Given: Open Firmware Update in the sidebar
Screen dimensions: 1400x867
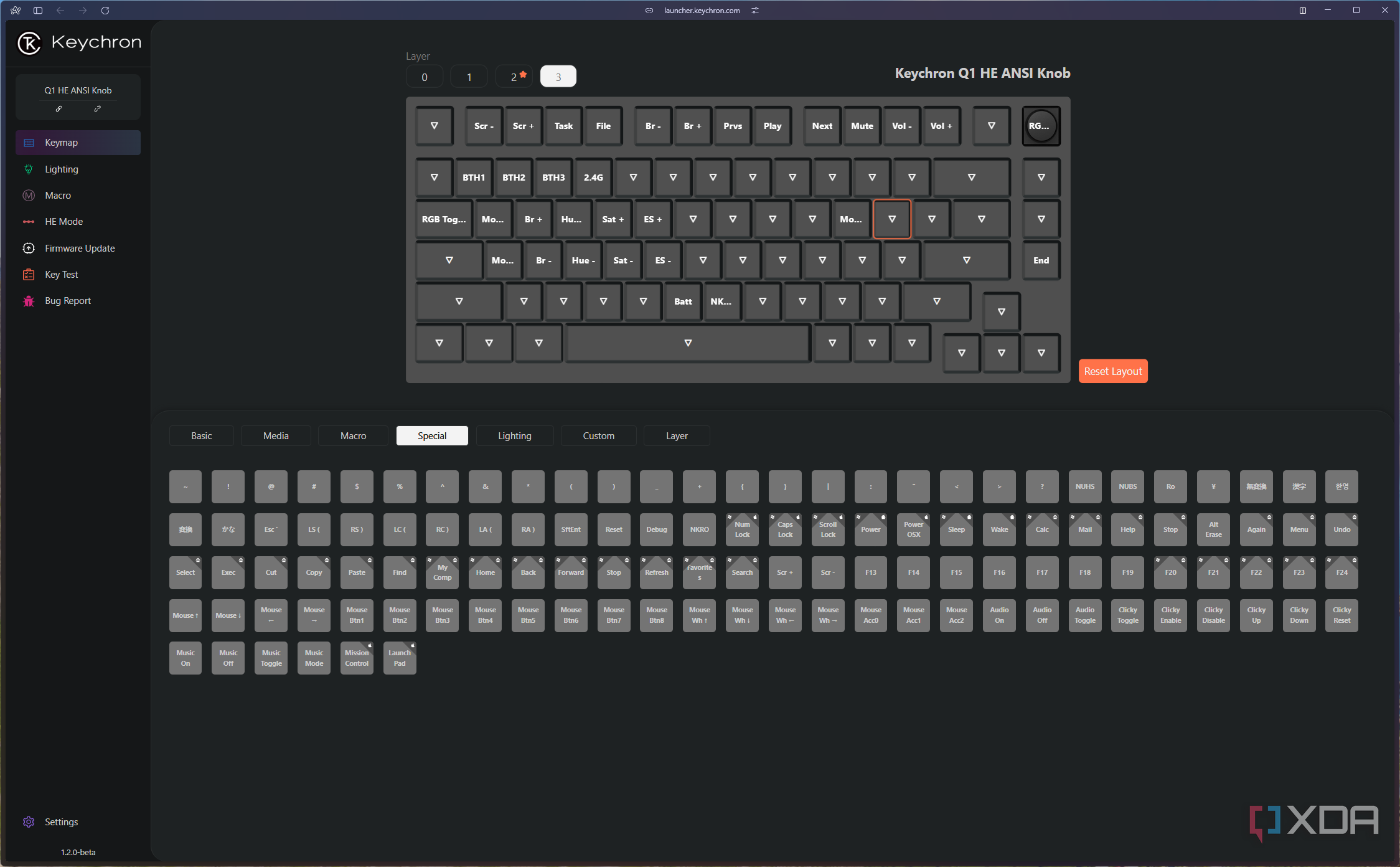Looking at the screenshot, I should click(78, 249).
